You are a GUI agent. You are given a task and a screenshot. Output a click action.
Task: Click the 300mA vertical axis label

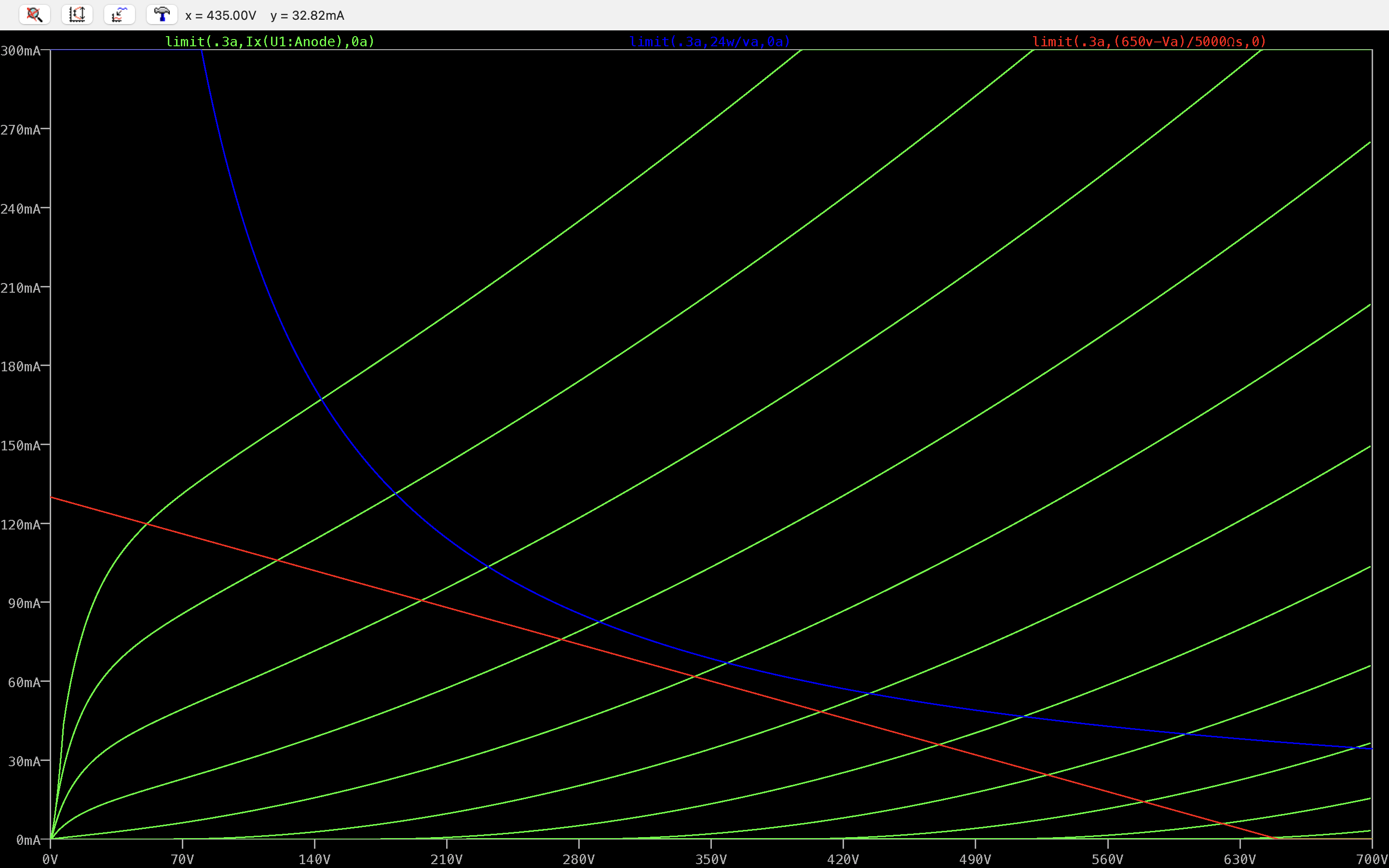pos(21,51)
